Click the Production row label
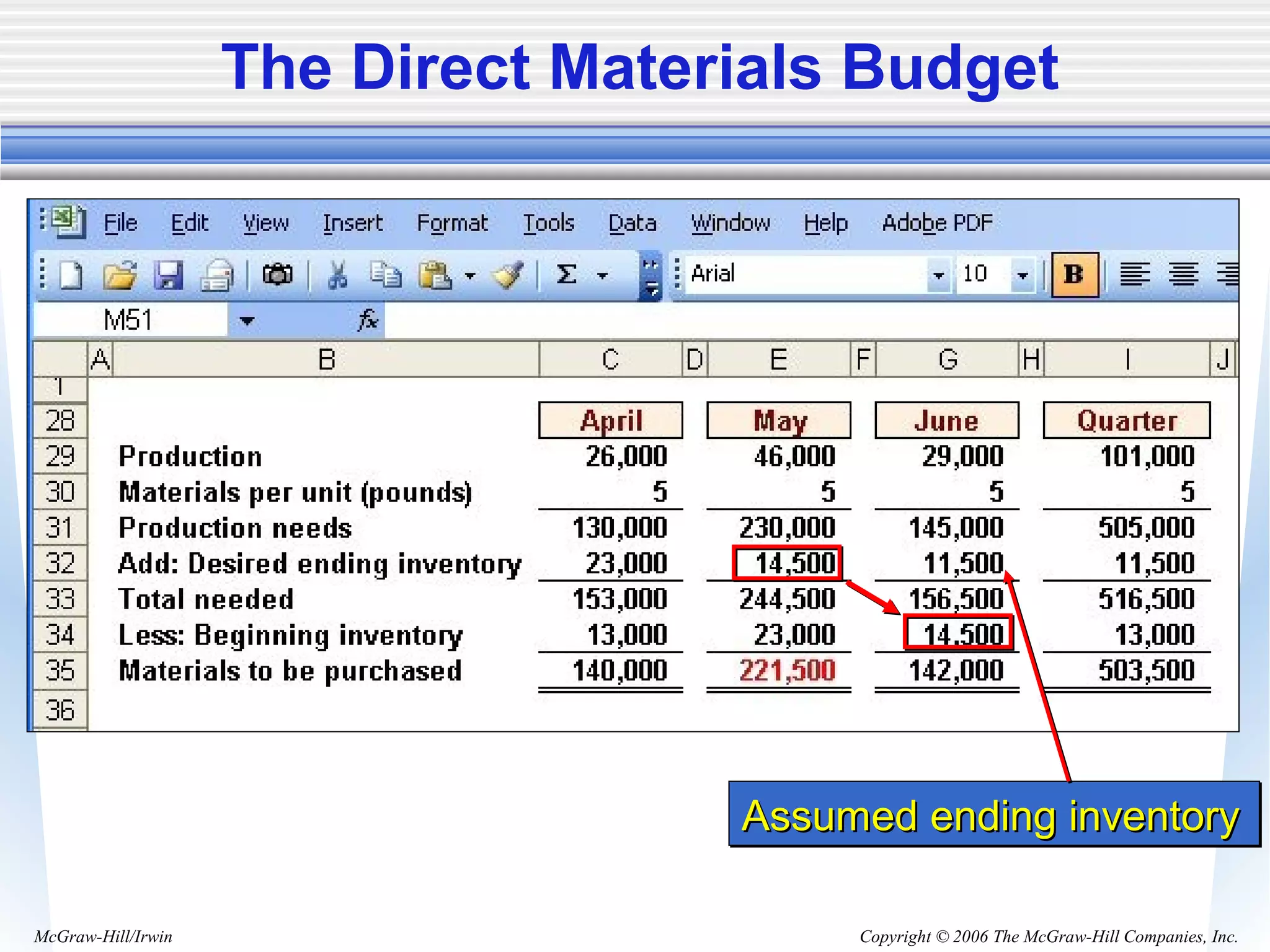This screenshot has width=1270, height=952. 190,456
